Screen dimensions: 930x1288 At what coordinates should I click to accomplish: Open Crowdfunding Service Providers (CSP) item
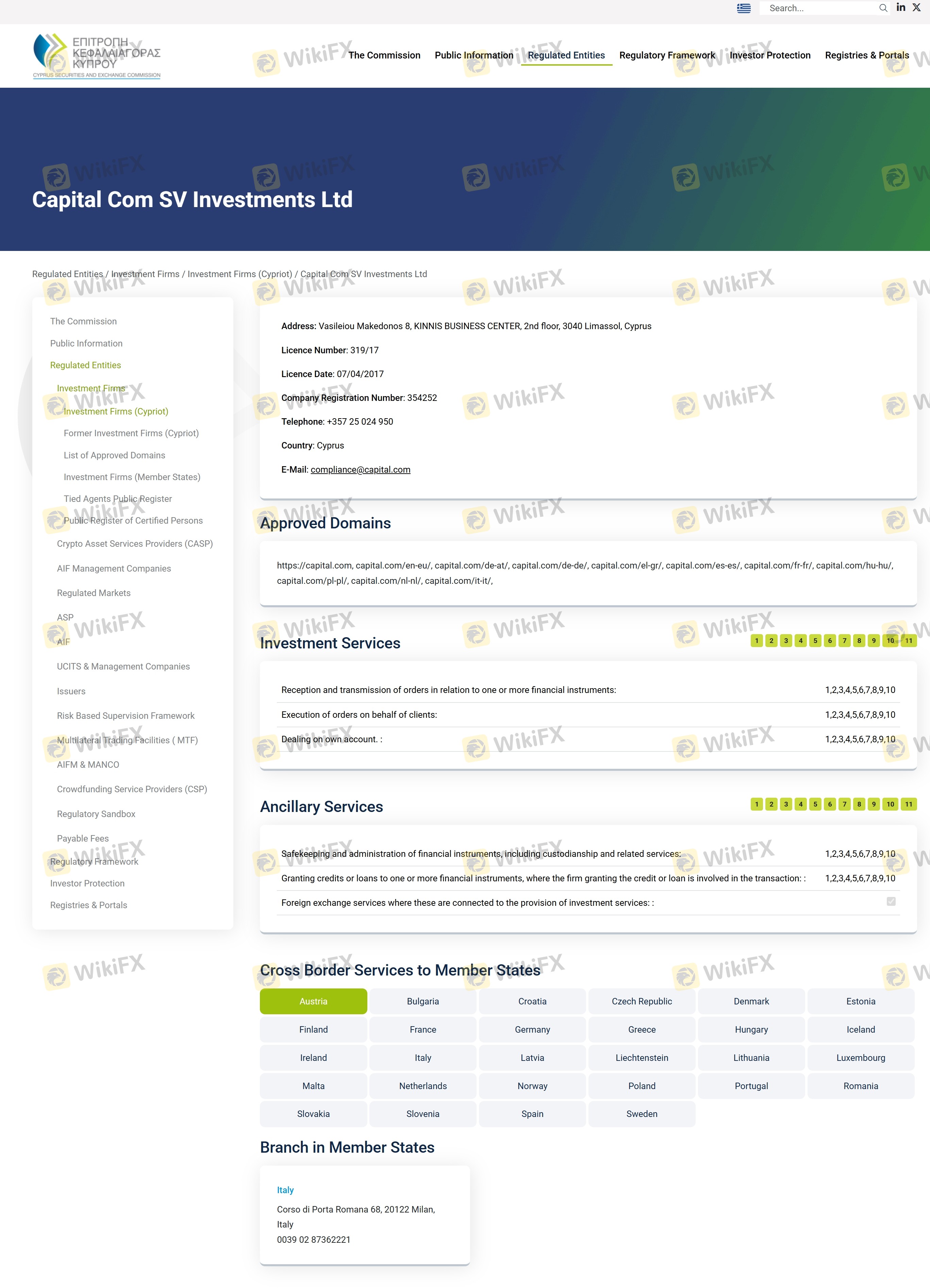click(x=132, y=790)
